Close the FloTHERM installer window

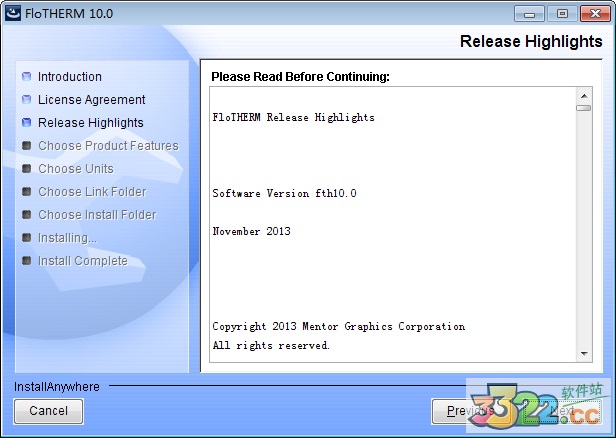595,14
